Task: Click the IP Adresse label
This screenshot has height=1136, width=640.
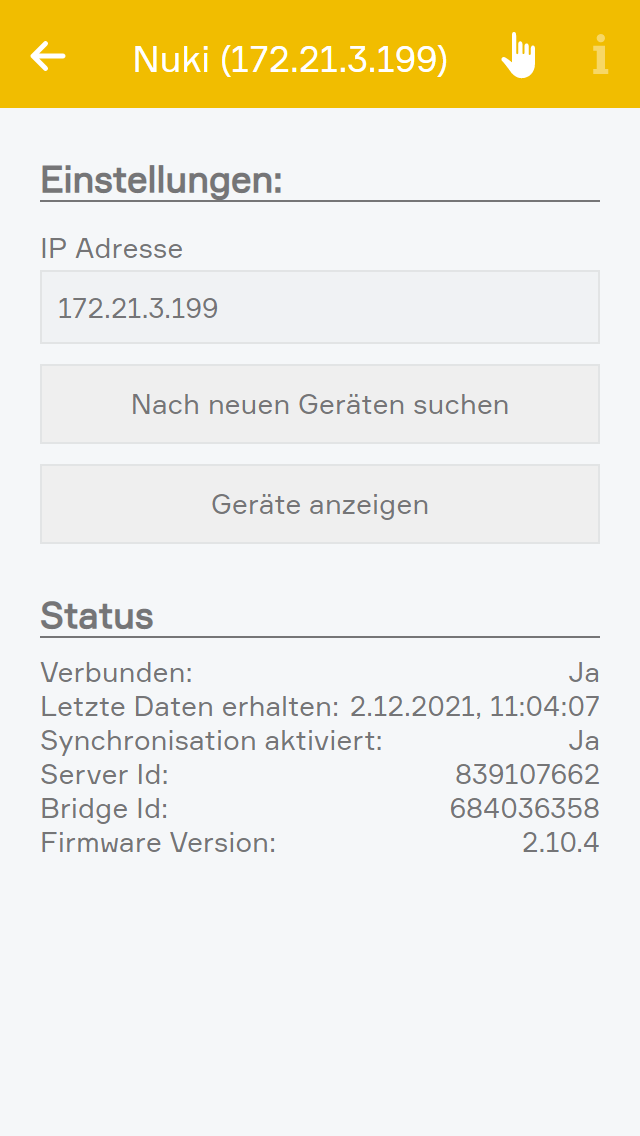Action: pos(112,248)
